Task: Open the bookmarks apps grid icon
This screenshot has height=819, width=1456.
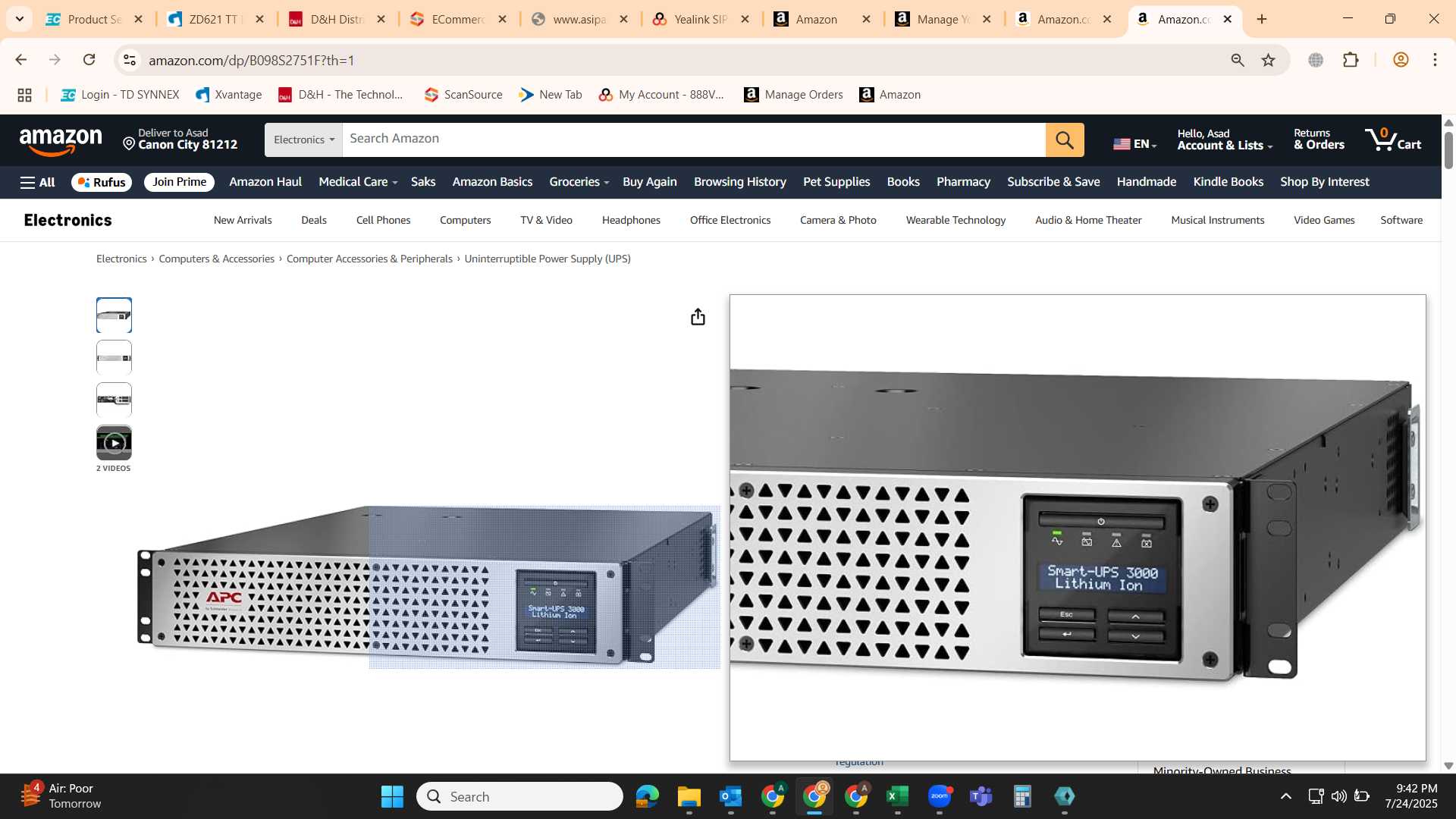Action: [x=24, y=95]
